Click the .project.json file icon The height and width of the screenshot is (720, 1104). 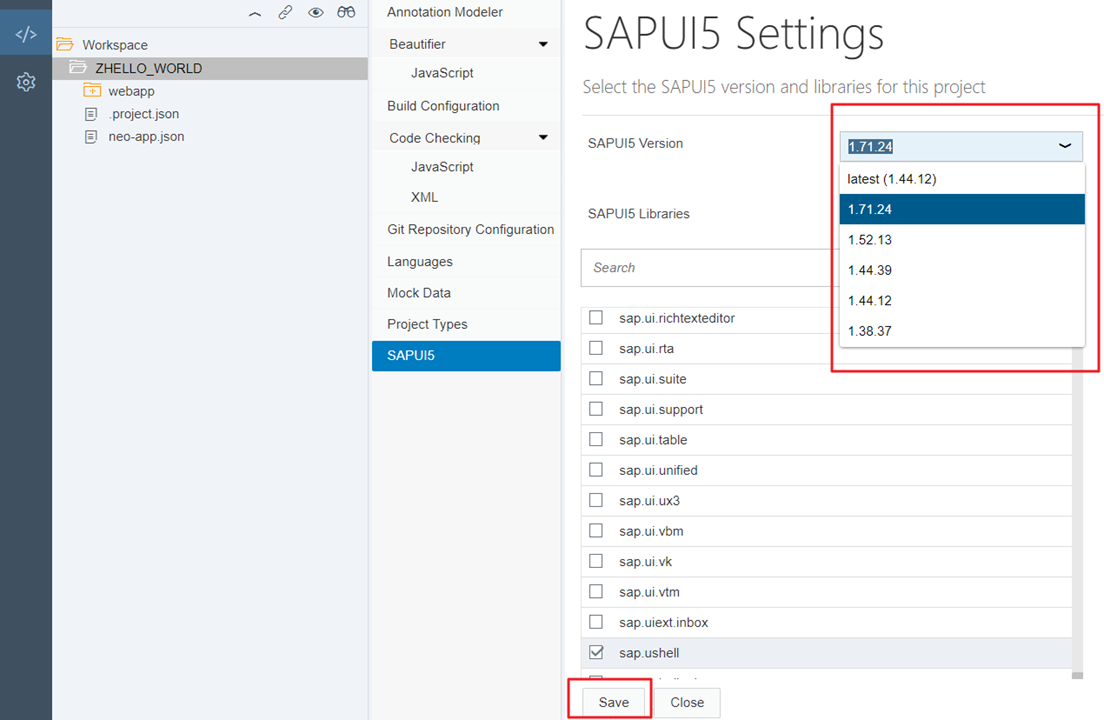(91, 114)
